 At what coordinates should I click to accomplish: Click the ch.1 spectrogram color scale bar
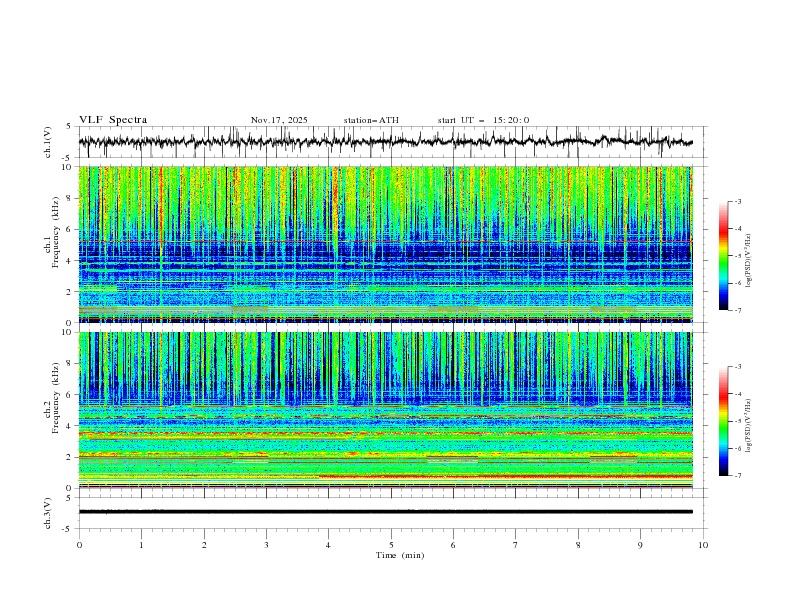tap(723, 256)
